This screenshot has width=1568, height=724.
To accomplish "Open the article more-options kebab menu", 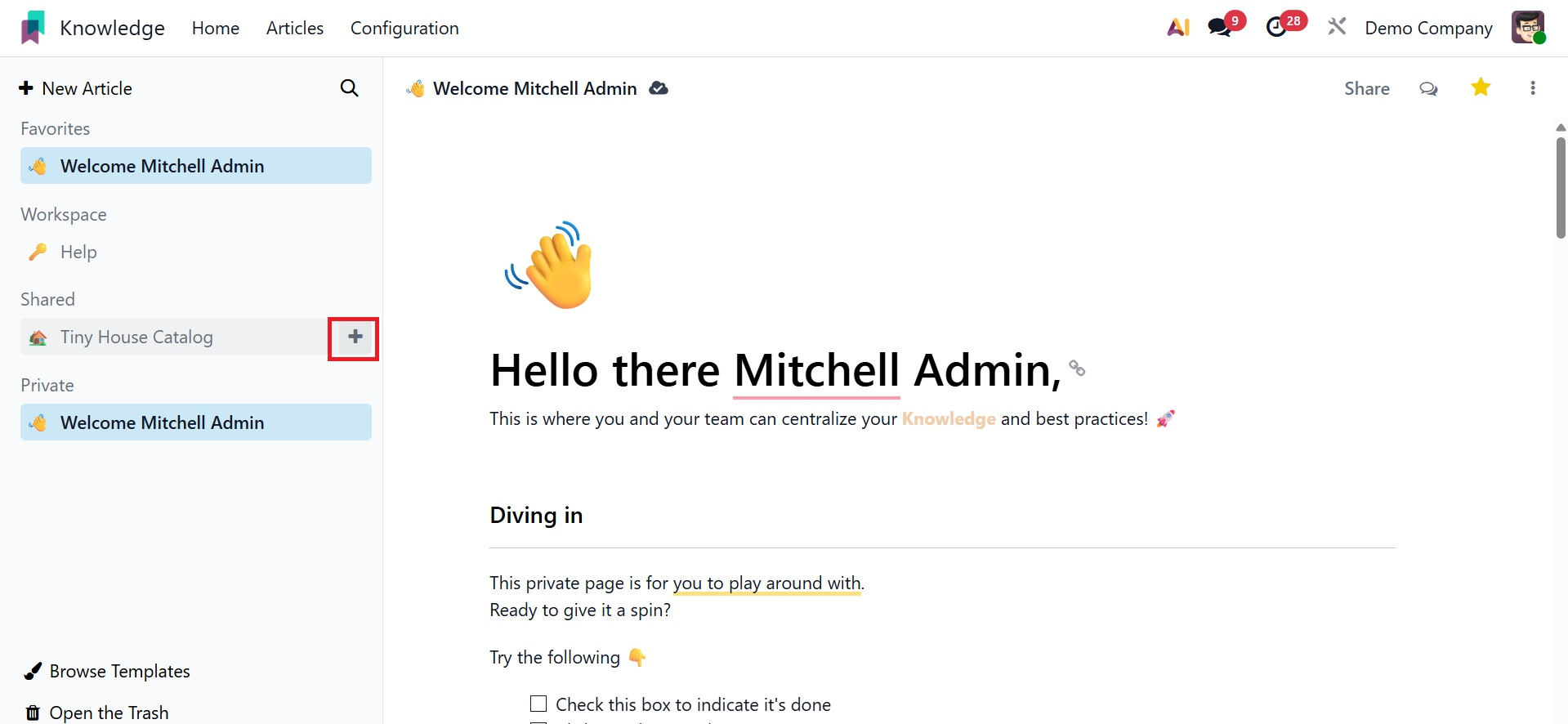I will (x=1533, y=88).
